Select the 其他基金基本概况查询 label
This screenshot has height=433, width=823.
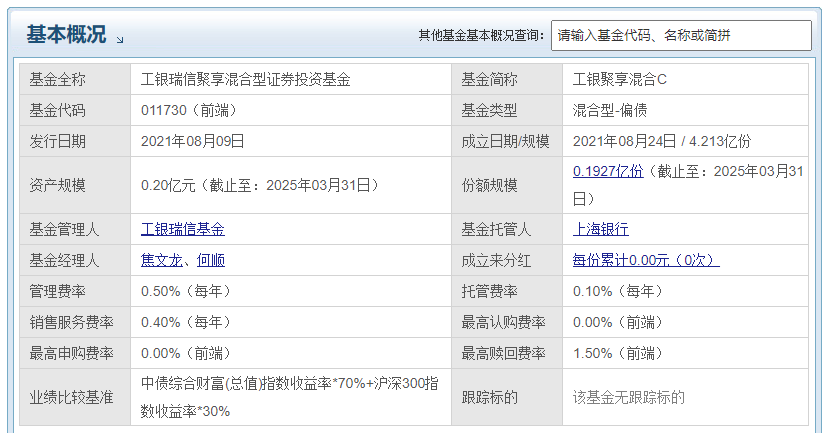tap(481, 36)
